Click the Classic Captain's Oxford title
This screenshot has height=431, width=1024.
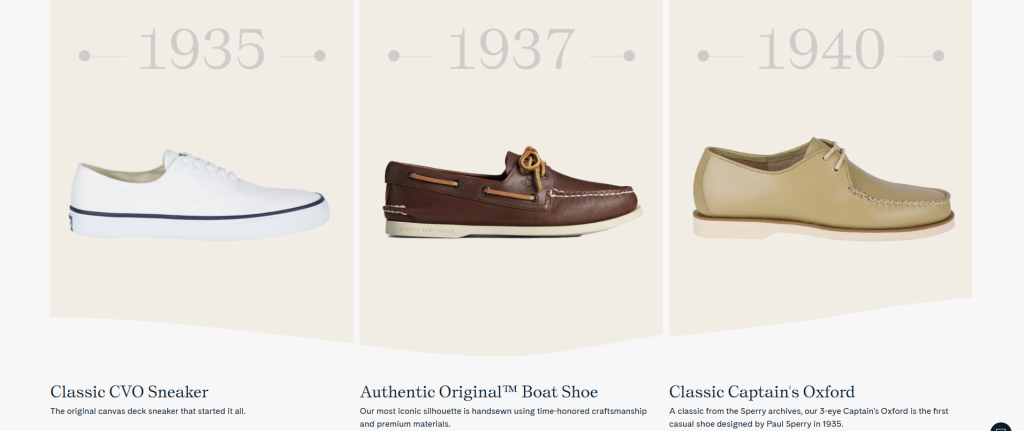(762, 391)
